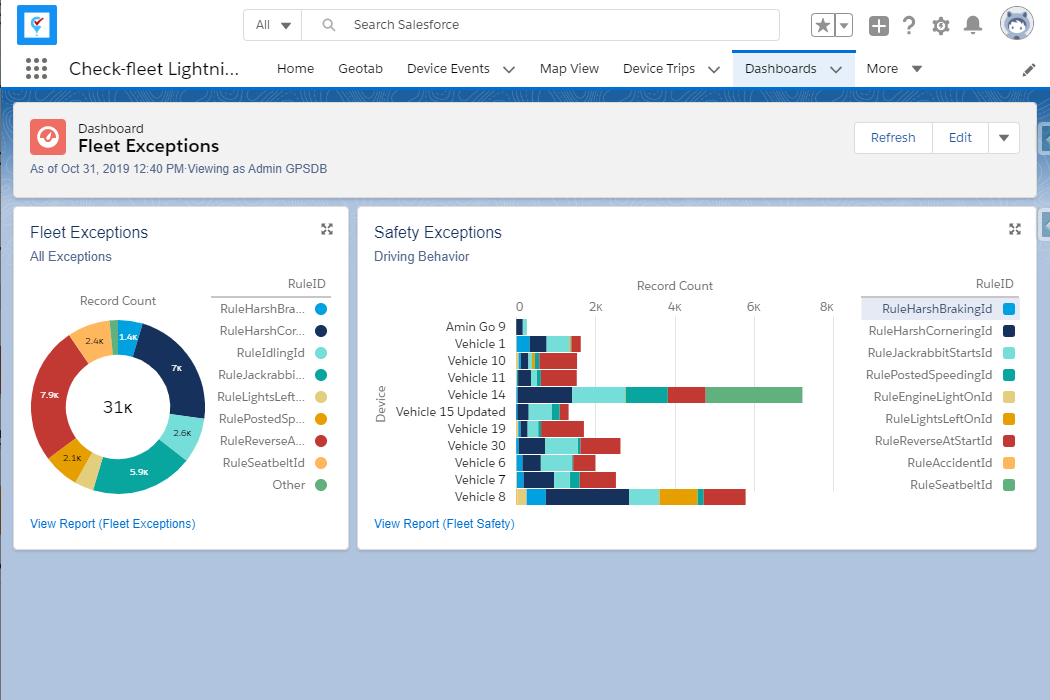
Task: Click RuleHarshBrakingId blue legend swatch in Safety Exceptions
Action: click(x=1009, y=309)
